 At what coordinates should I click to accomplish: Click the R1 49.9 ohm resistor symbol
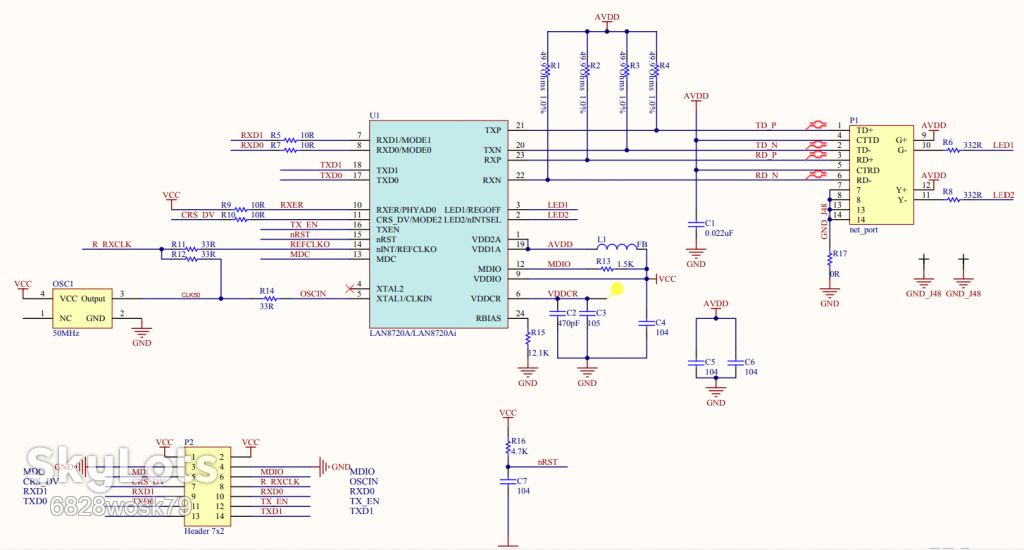tap(548, 71)
